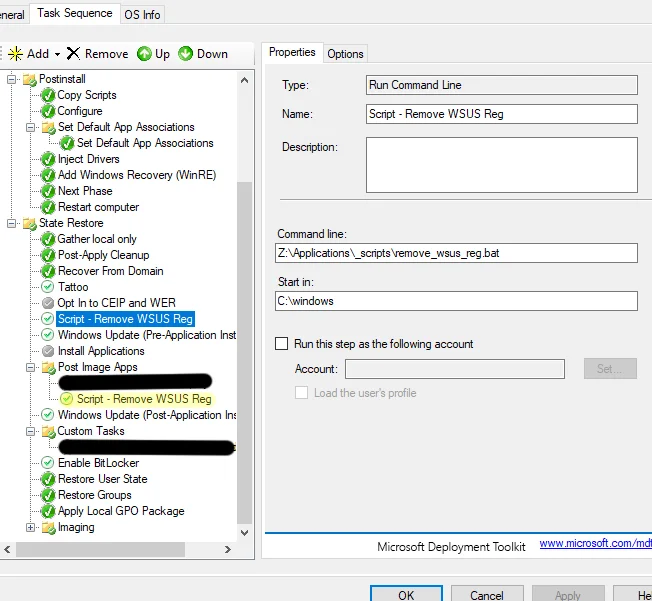Viewport: 652px width, 601px height.
Task: Click into the Description text box
Action: tap(501, 165)
